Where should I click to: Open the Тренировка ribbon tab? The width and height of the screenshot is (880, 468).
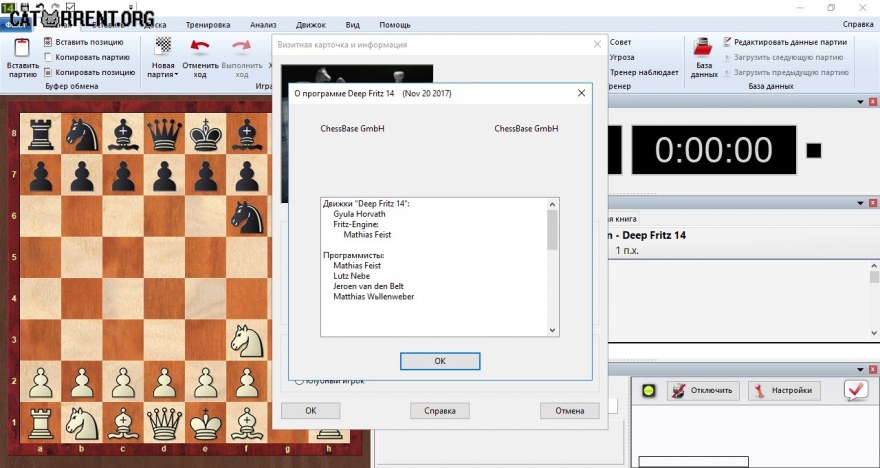click(x=208, y=25)
